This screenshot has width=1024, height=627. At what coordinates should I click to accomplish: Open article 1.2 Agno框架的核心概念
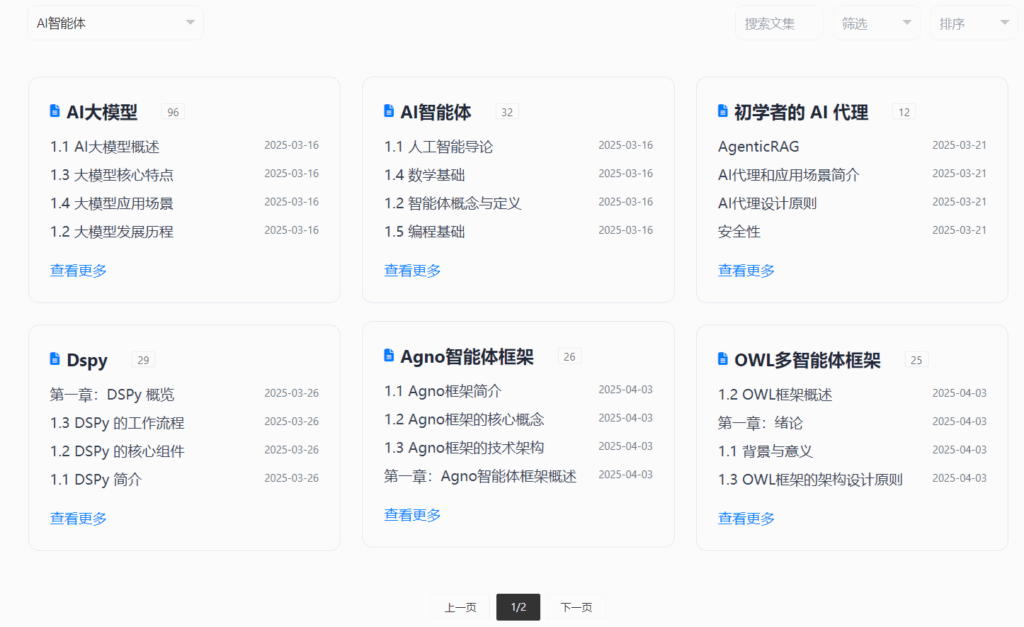[464, 419]
